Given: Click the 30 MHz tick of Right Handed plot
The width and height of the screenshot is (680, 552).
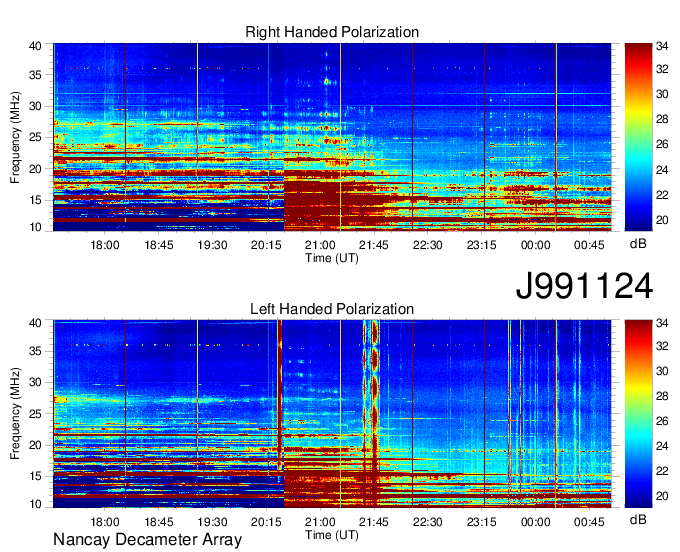Looking at the screenshot, I should point(35,106).
